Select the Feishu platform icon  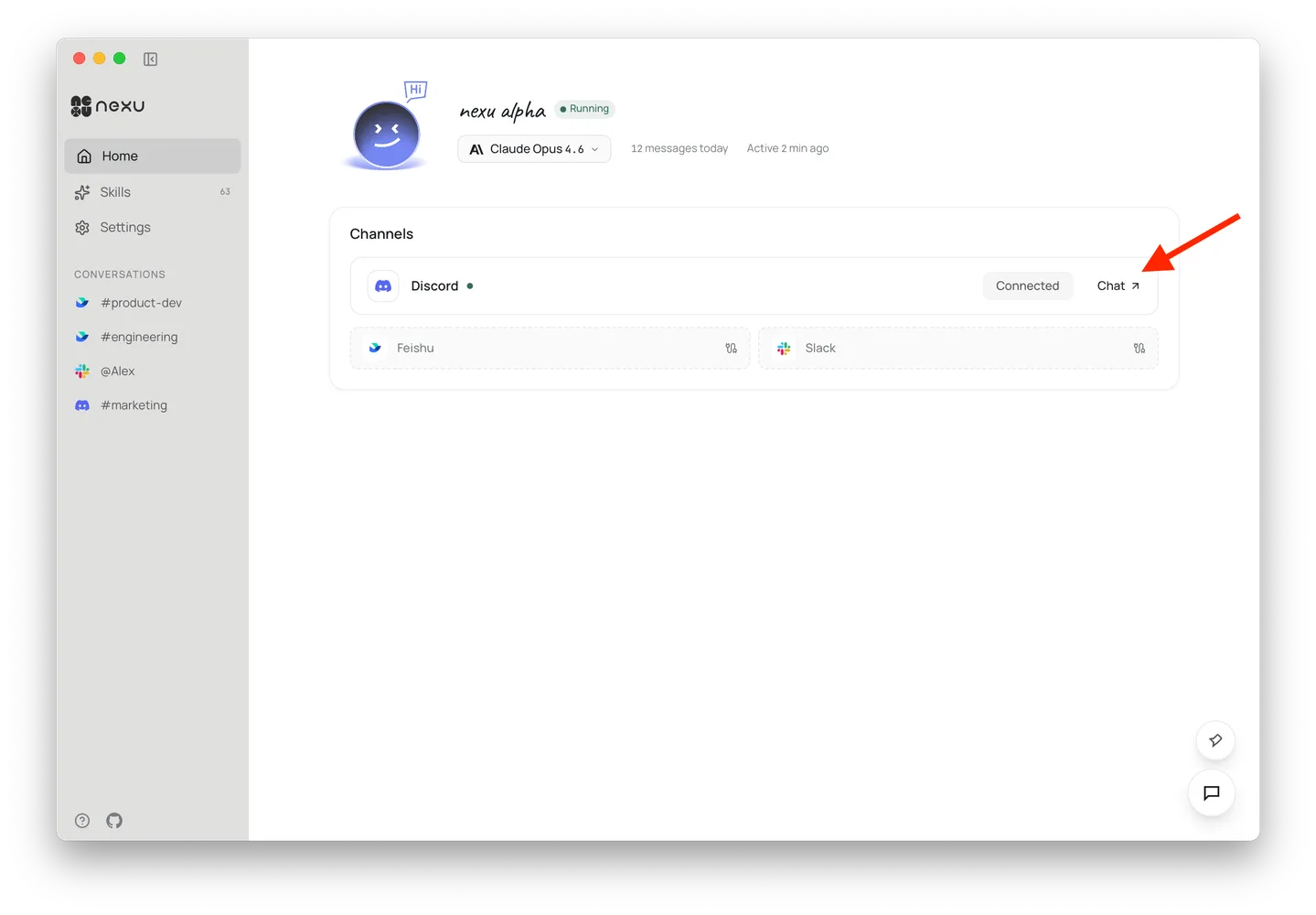pos(375,348)
